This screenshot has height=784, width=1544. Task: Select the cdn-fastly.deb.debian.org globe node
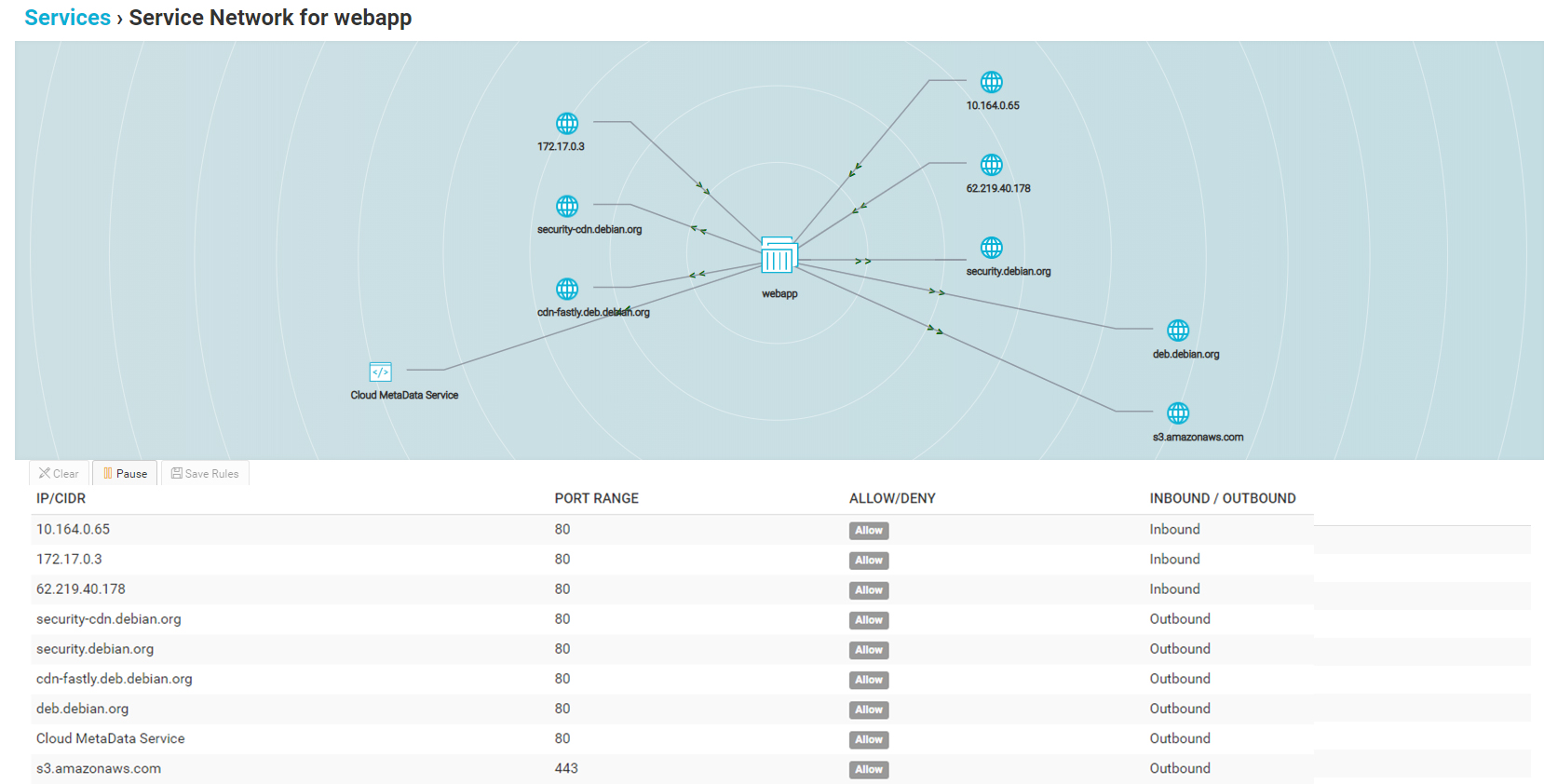[567, 289]
